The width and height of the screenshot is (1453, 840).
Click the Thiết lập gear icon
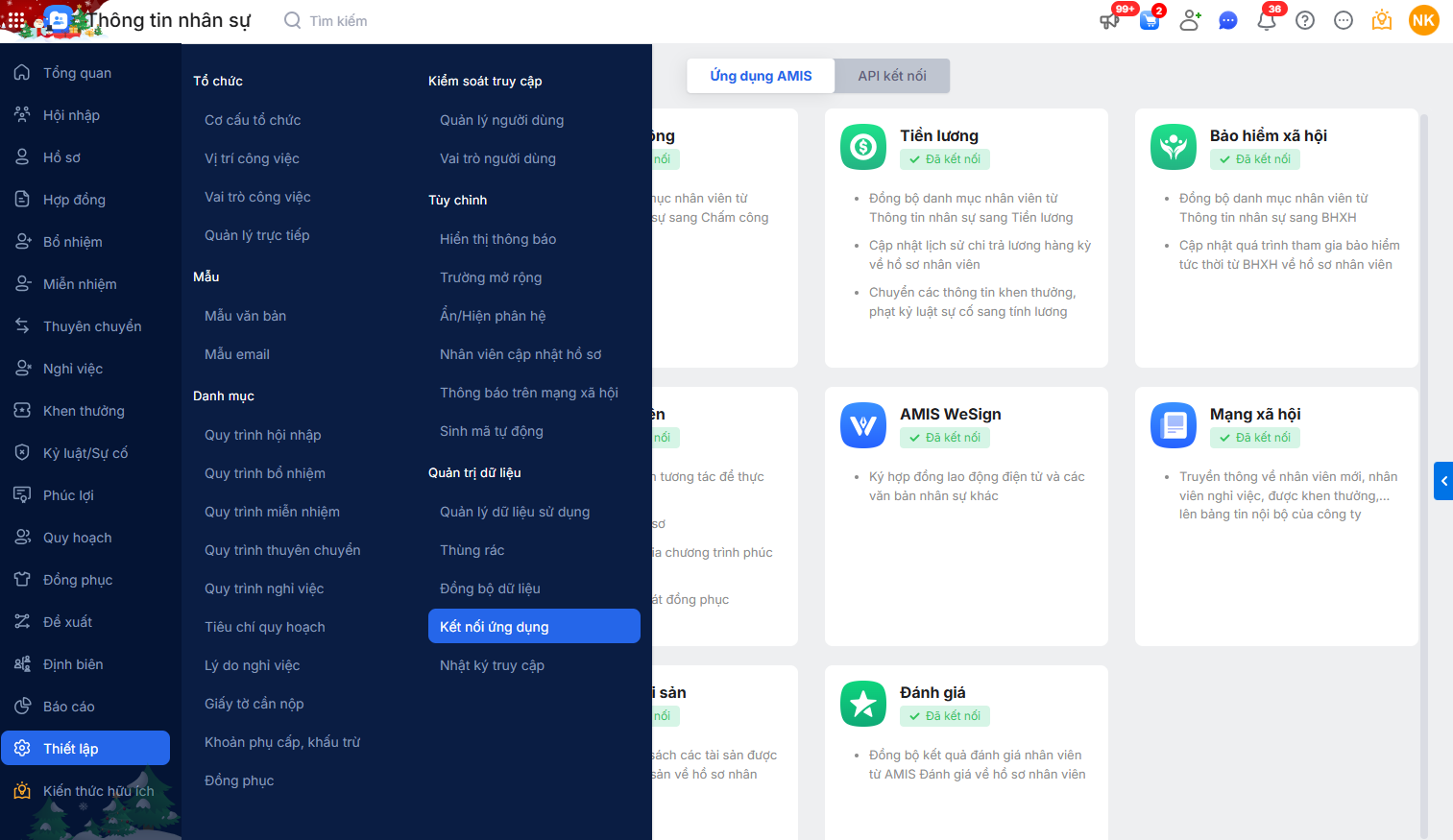(23, 749)
